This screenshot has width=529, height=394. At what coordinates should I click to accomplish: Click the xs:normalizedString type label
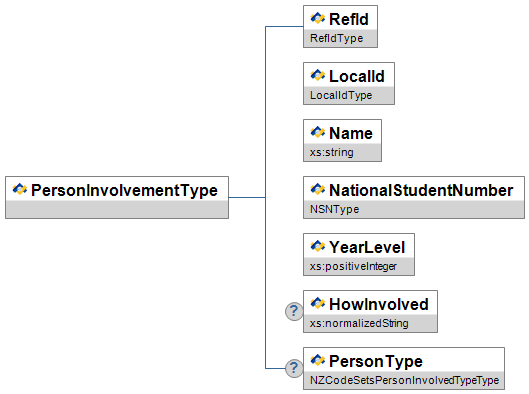coord(359,323)
